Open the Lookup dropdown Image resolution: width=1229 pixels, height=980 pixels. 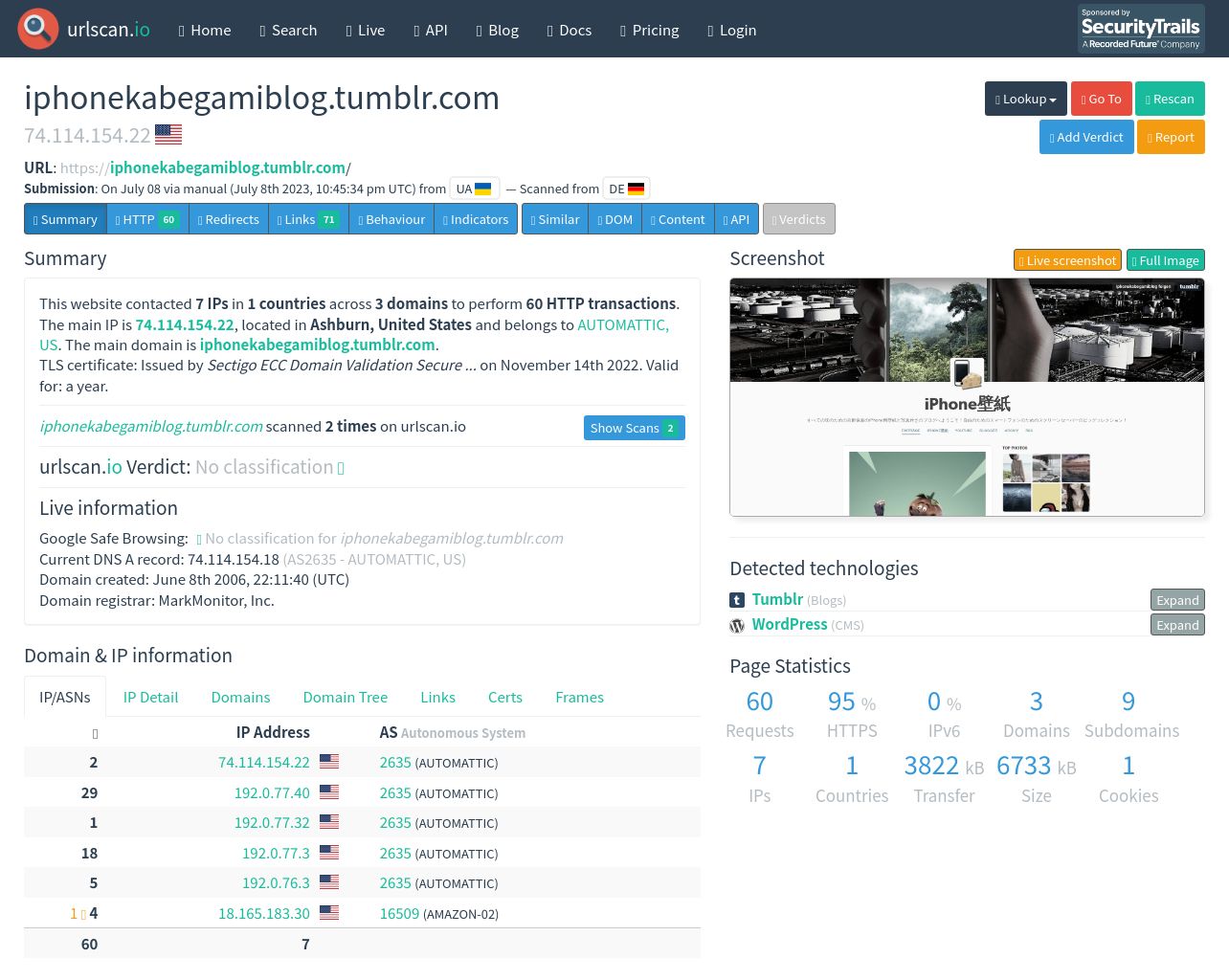pyautogui.click(x=1026, y=99)
